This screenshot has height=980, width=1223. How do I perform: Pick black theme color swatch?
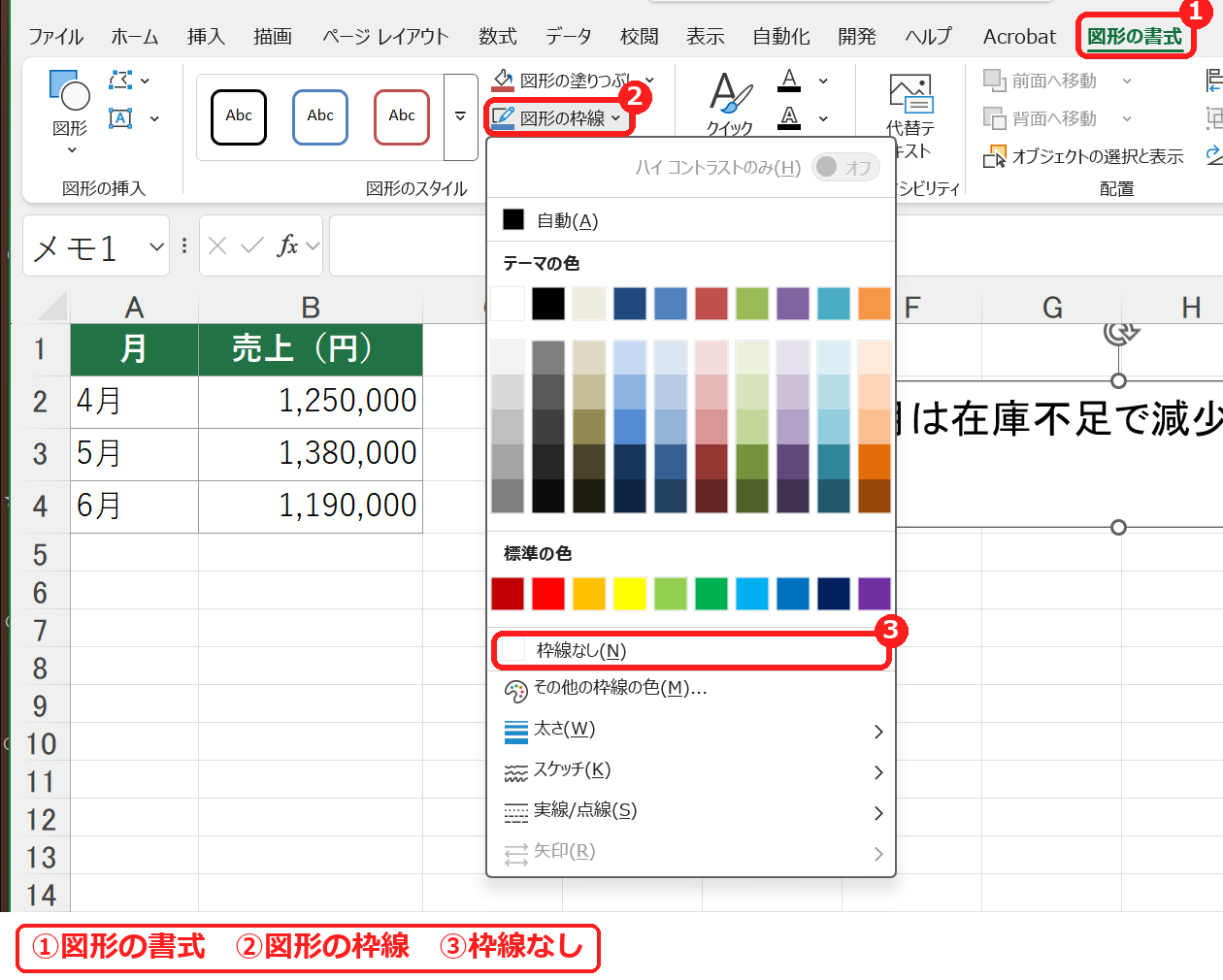[548, 304]
